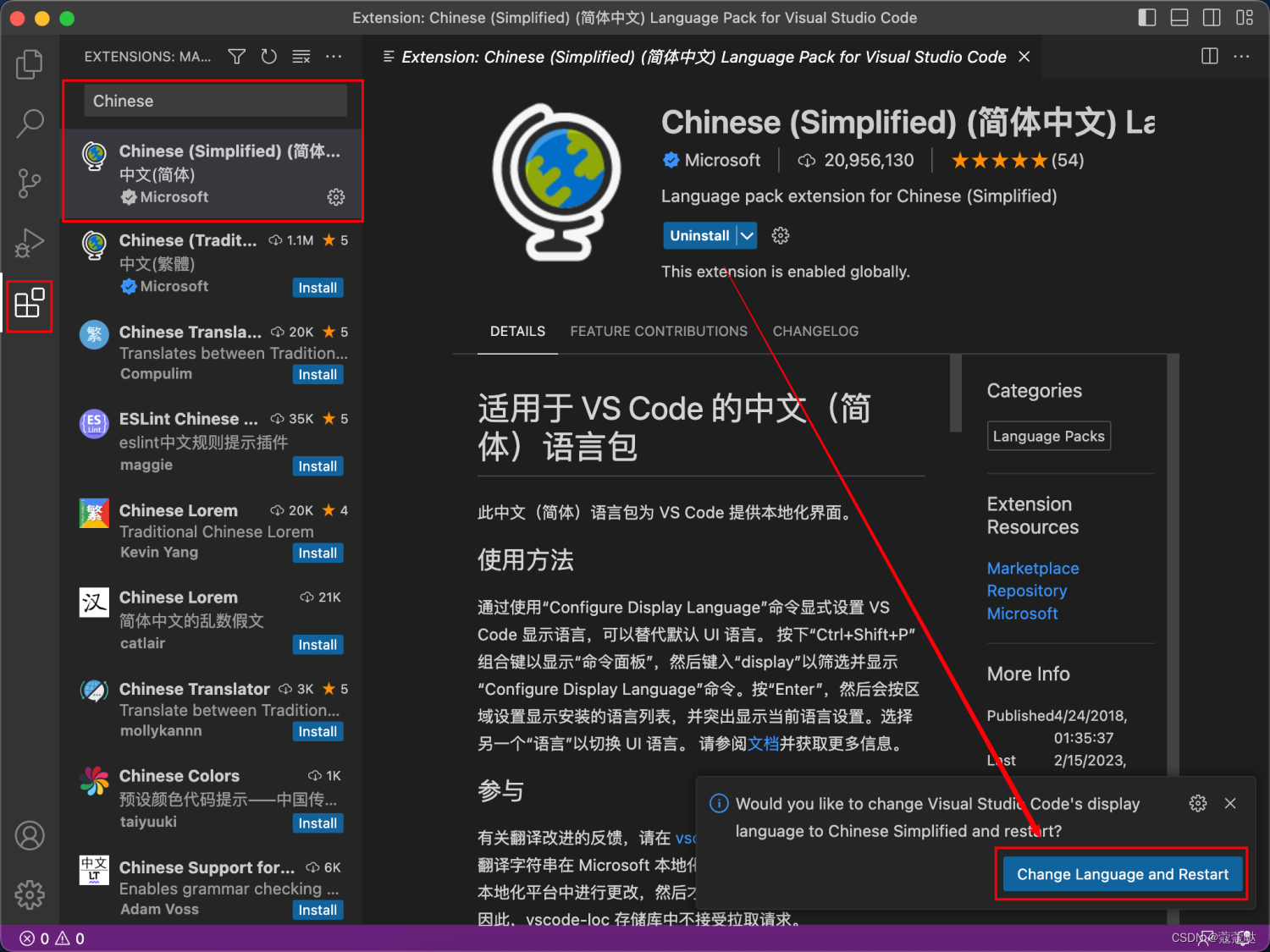Click the globe extension icon image

(557, 182)
